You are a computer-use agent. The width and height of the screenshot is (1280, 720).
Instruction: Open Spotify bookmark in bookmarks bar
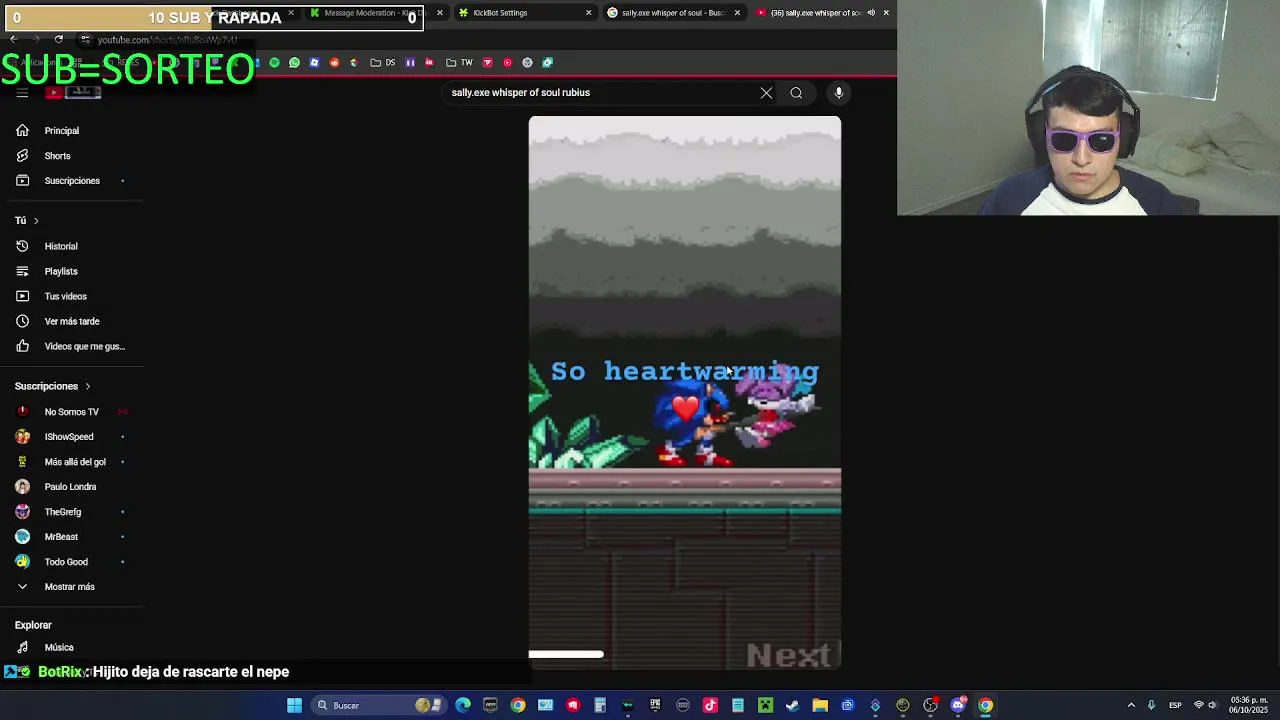tap(274, 63)
